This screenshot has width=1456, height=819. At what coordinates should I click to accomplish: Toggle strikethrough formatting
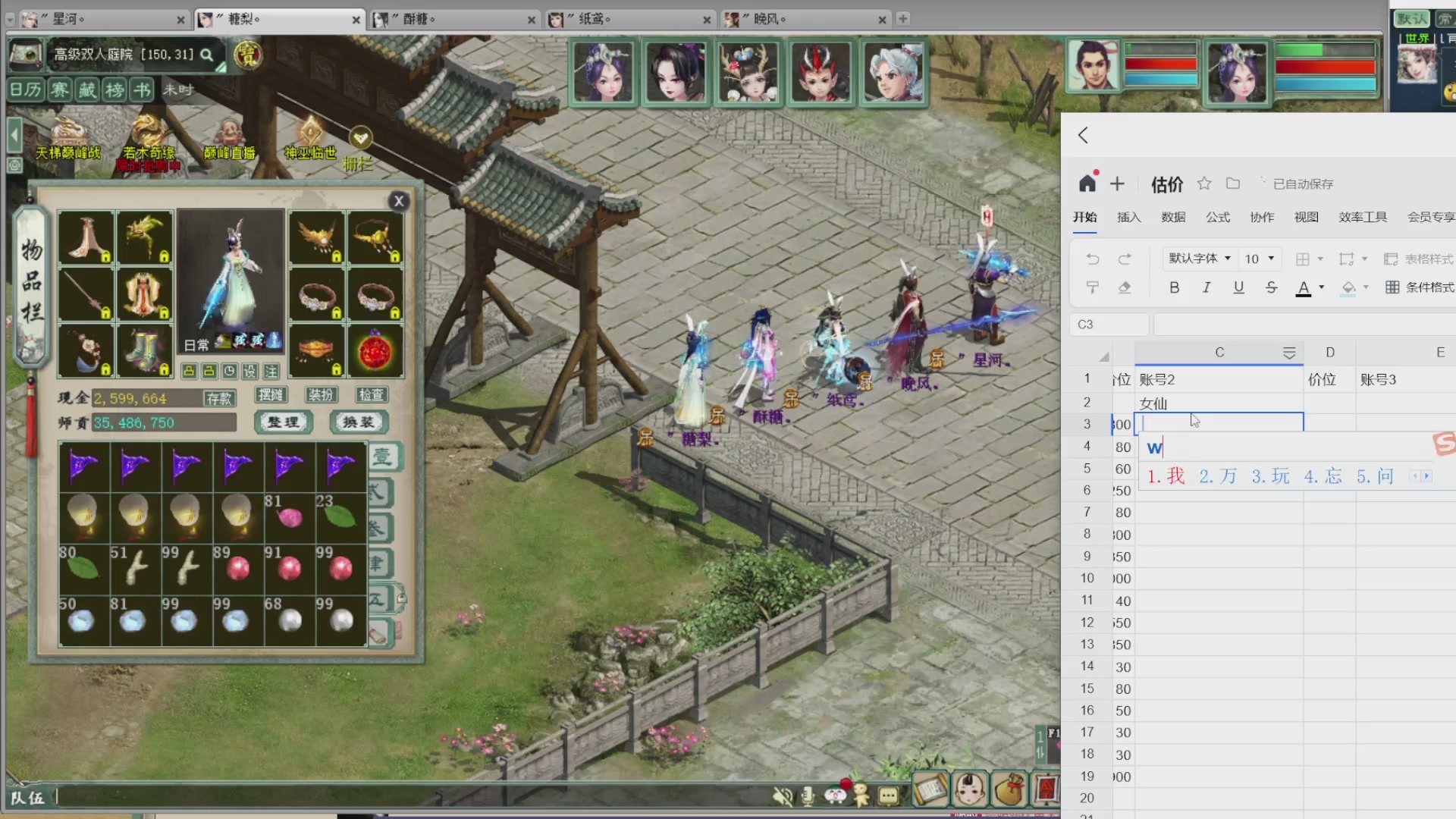[1271, 287]
